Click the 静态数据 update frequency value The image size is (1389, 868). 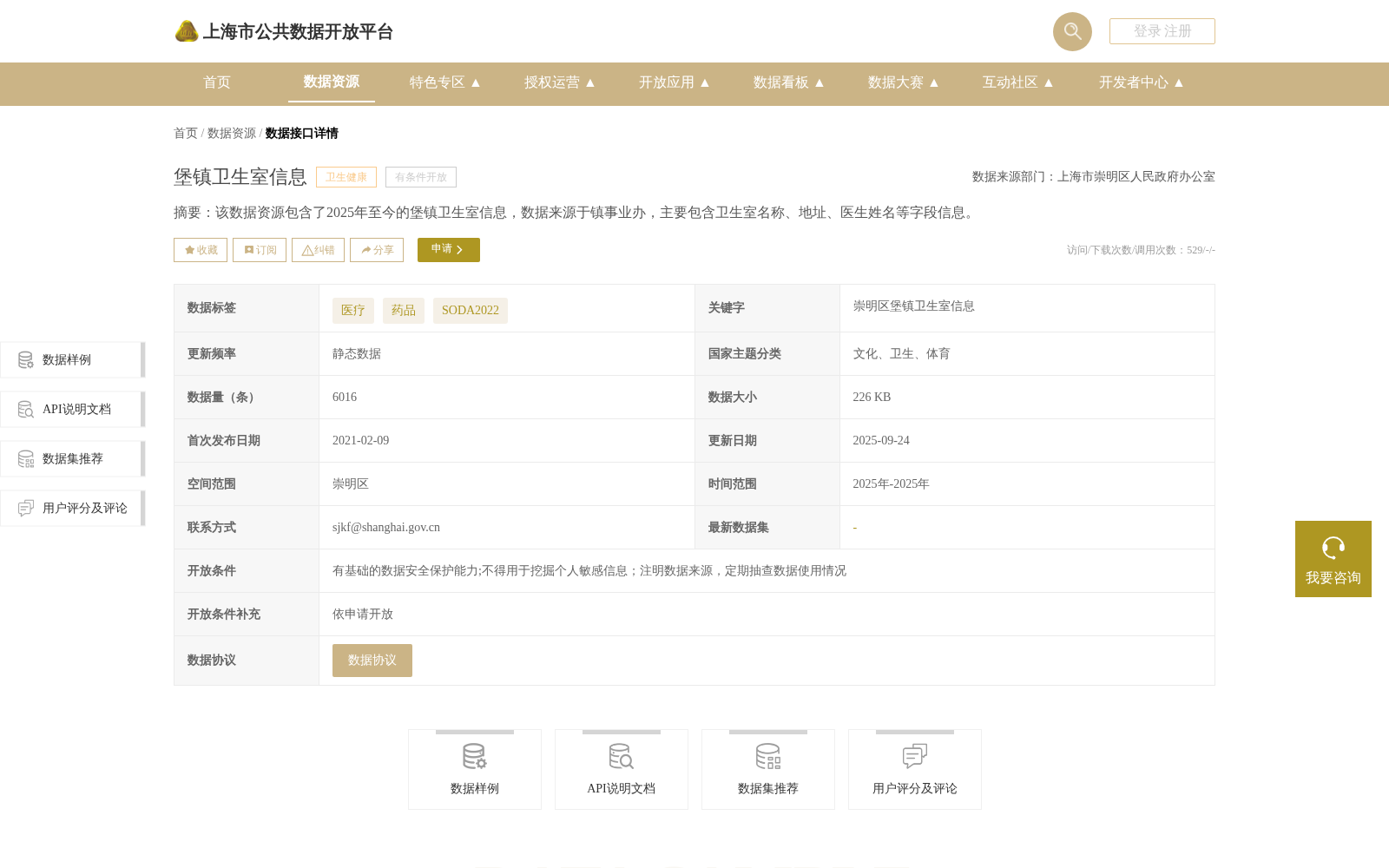coord(357,353)
